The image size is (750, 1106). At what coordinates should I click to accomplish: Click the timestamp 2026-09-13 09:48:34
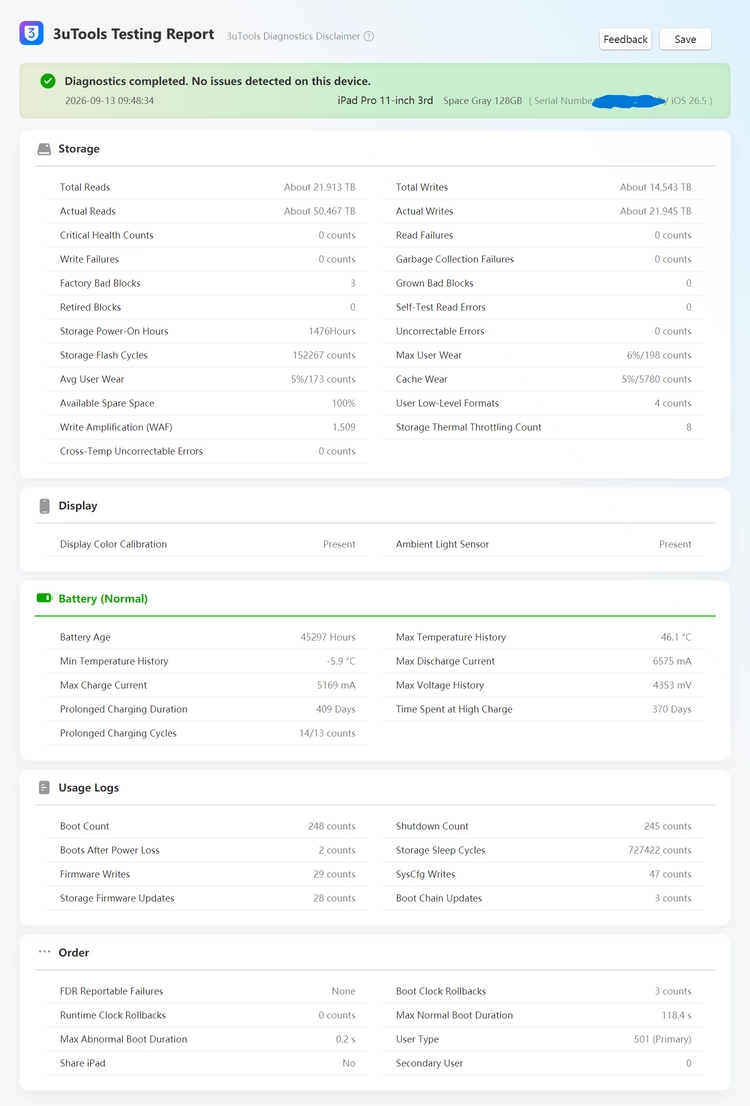pyautogui.click(x=109, y=101)
